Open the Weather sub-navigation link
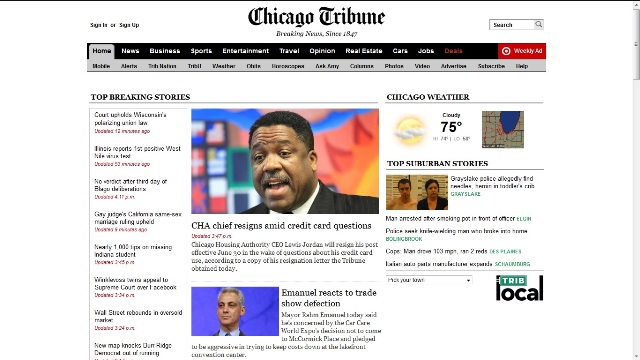The width and height of the screenshot is (640, 360). point(224,66)
